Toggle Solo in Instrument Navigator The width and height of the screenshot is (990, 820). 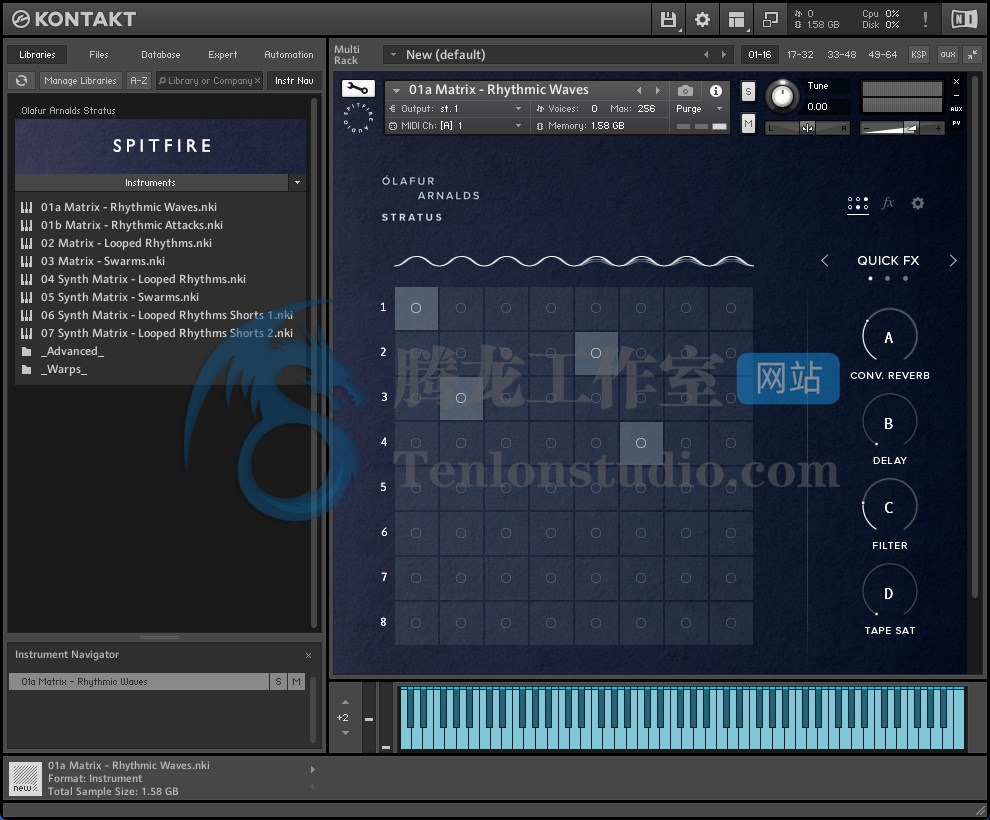[278, 682]
